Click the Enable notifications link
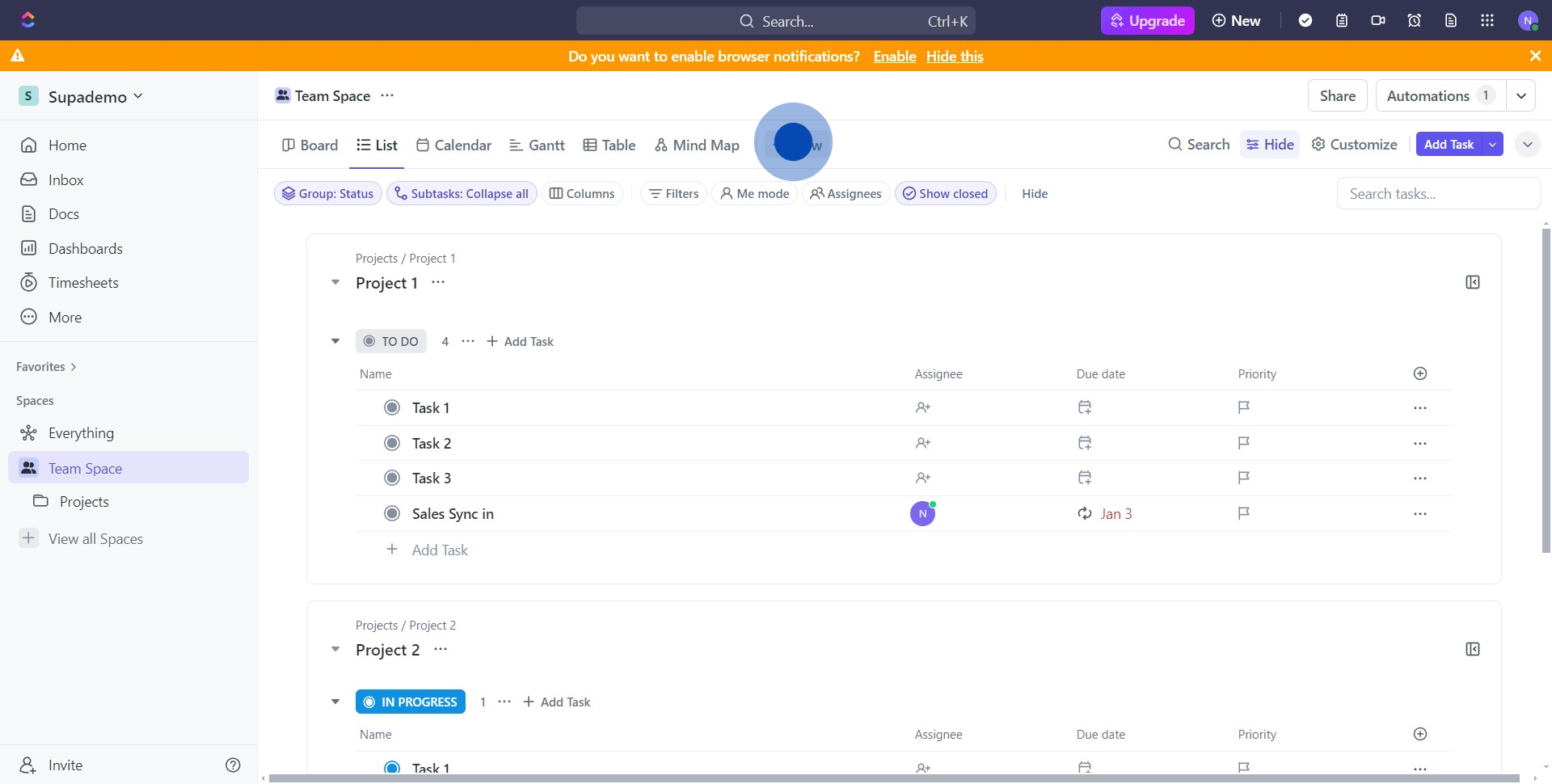 pyautogui.click(x=894, y=57)
